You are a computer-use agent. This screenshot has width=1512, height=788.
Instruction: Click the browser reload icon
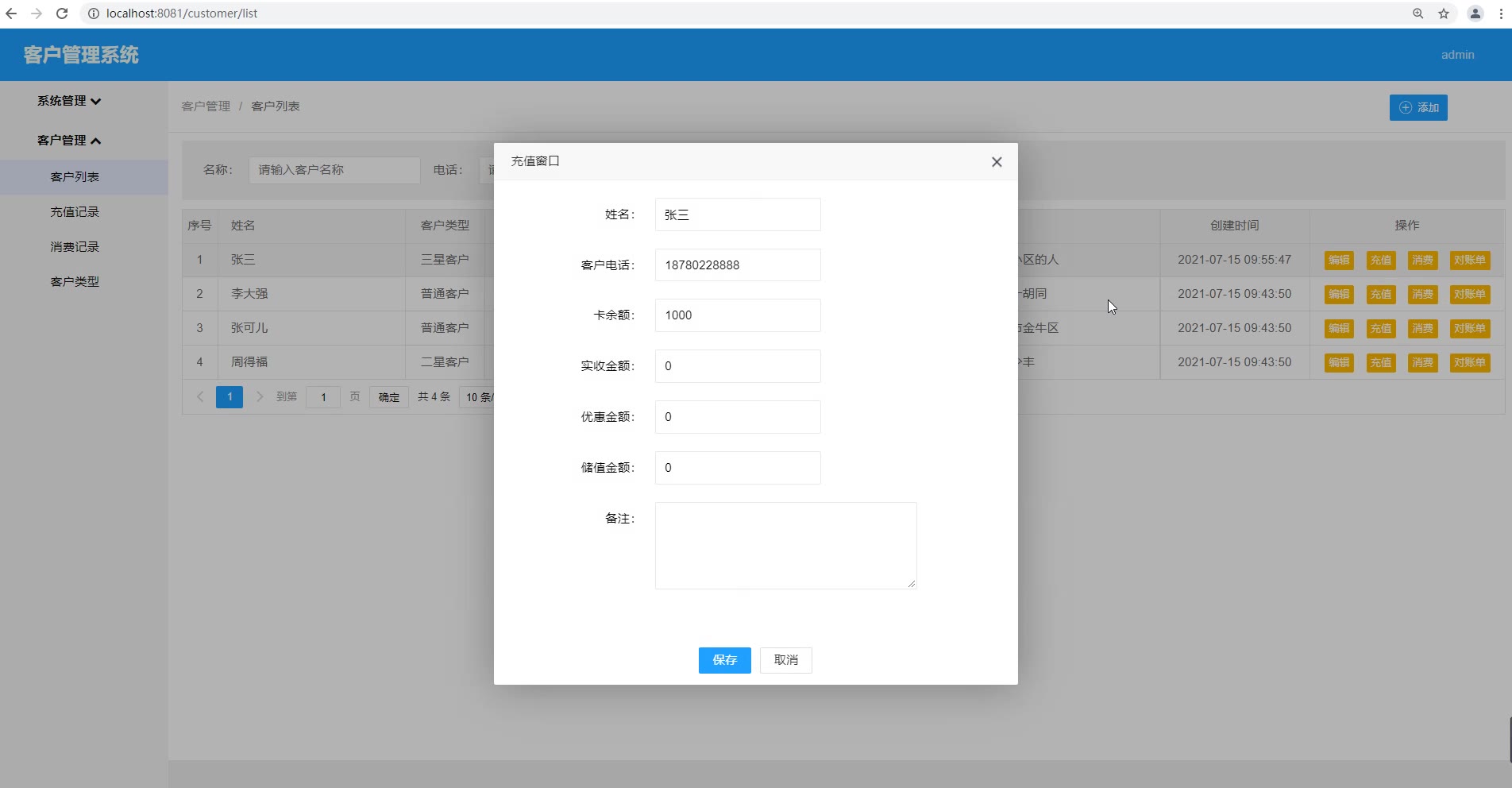(x=62, y=14)
